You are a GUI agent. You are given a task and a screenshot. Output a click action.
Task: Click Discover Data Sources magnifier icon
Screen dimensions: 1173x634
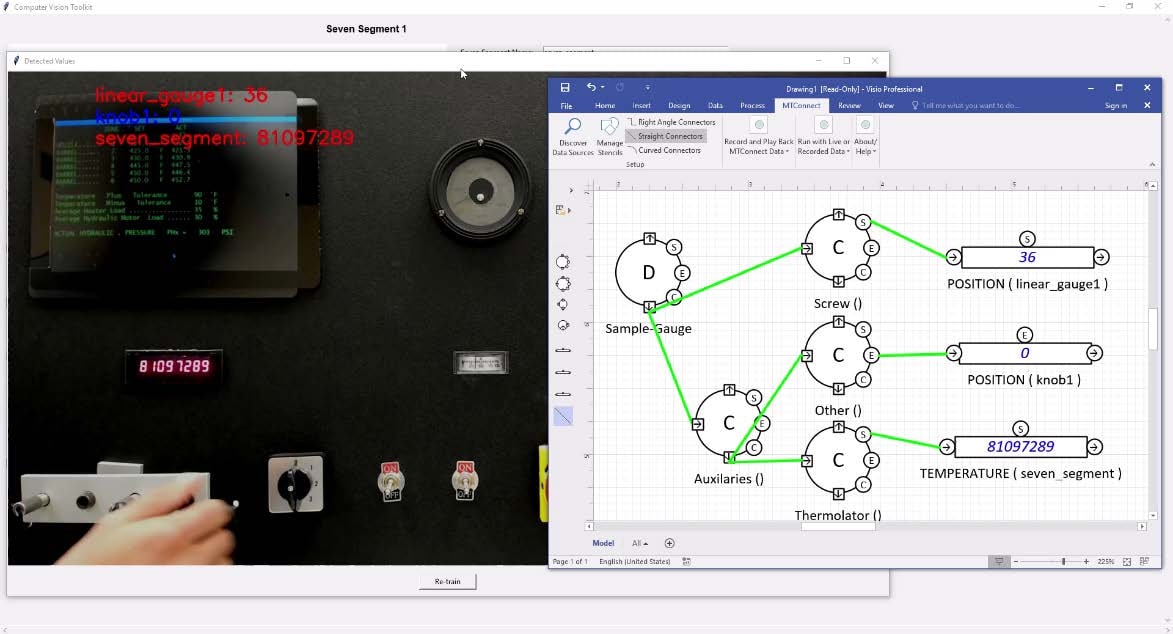pyautogui.click(x=573, y=127)
